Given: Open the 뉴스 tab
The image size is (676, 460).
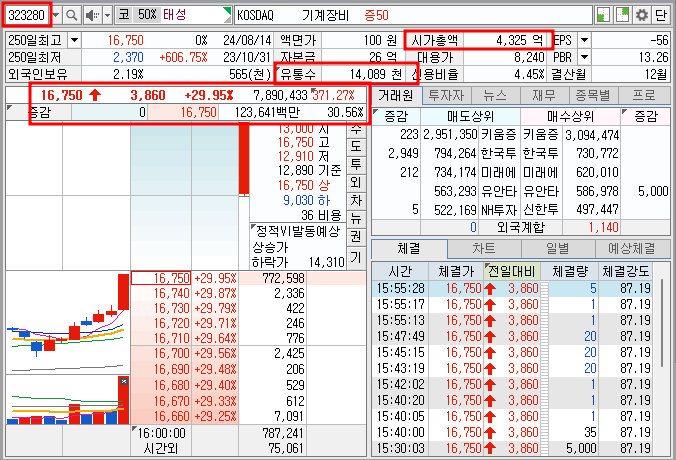Looking at the screenshot, I should (x=495, y=95).
